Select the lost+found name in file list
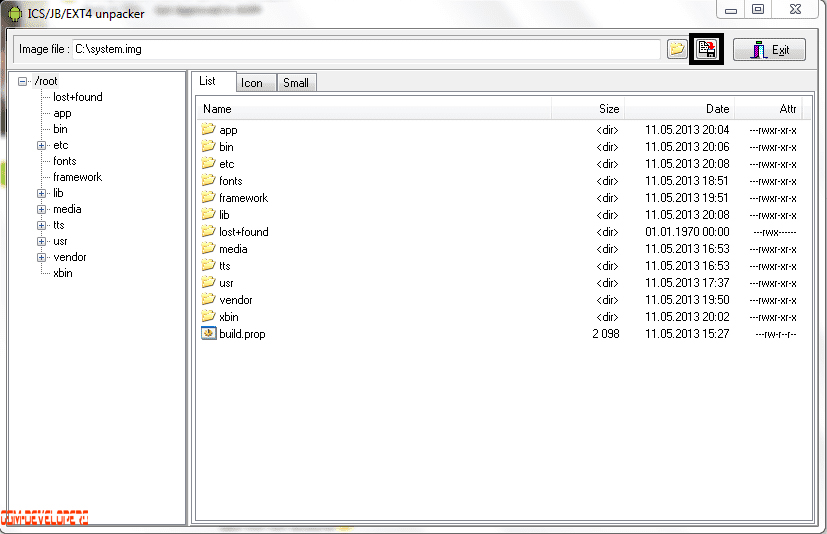 [244, 232]
